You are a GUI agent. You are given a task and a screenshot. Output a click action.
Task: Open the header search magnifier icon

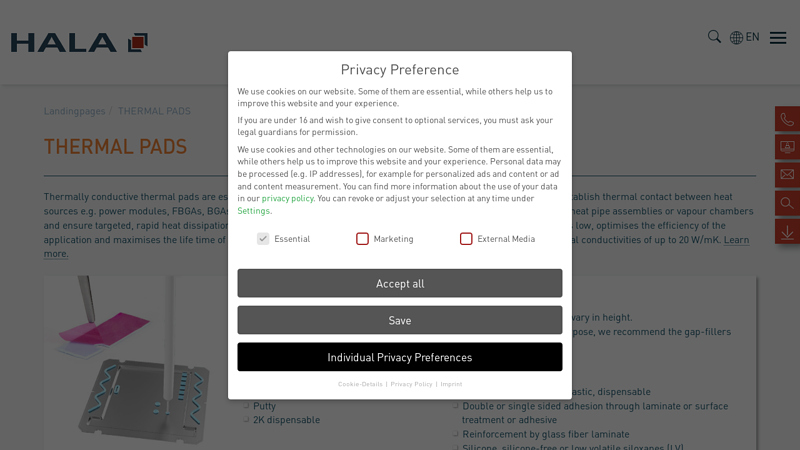coord(714,37)
